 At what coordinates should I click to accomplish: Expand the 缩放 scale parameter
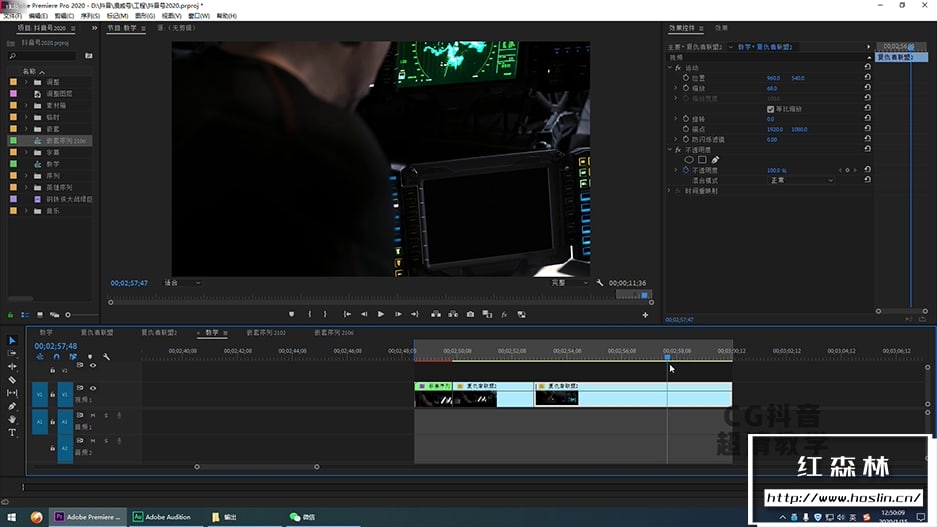click(x=676, y=88)
